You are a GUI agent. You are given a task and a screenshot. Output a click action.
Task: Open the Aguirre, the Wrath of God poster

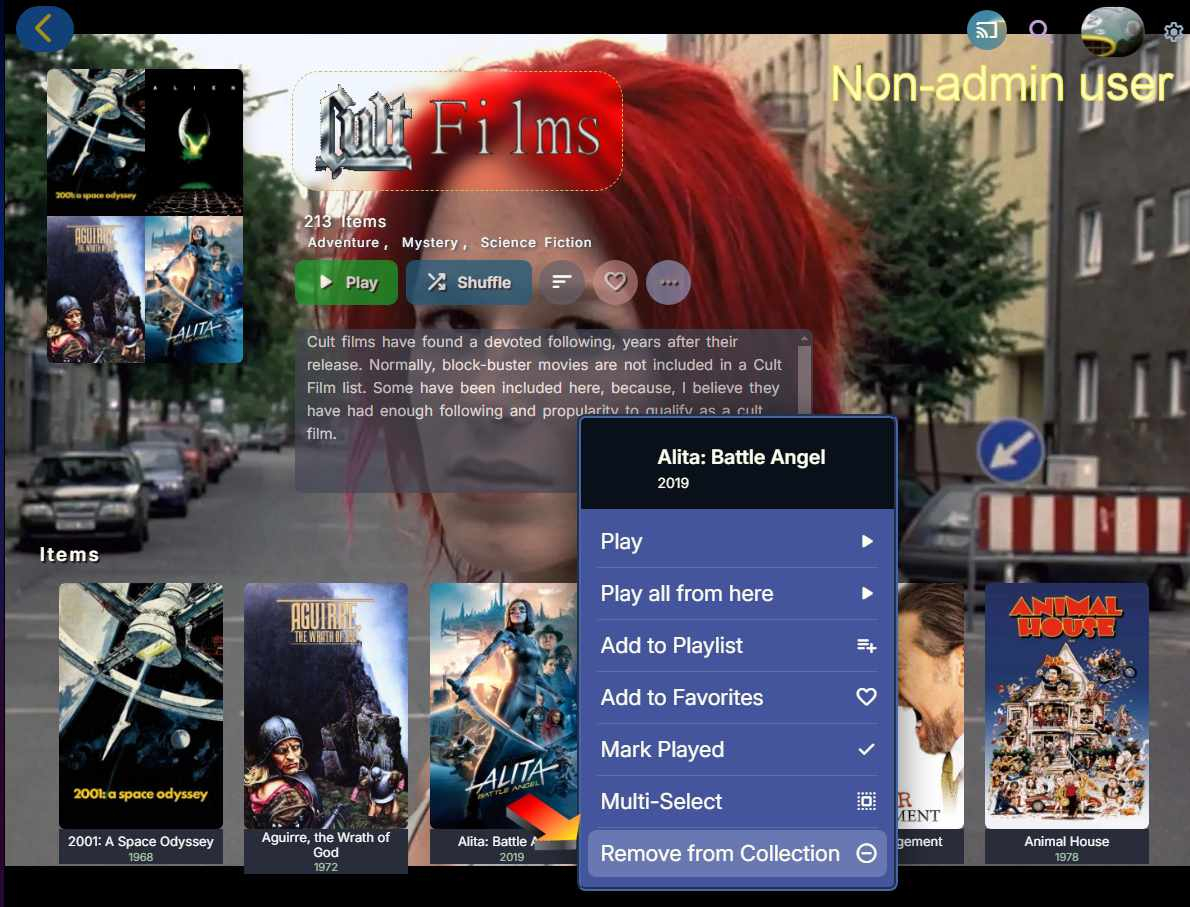(x=326, y=706)
